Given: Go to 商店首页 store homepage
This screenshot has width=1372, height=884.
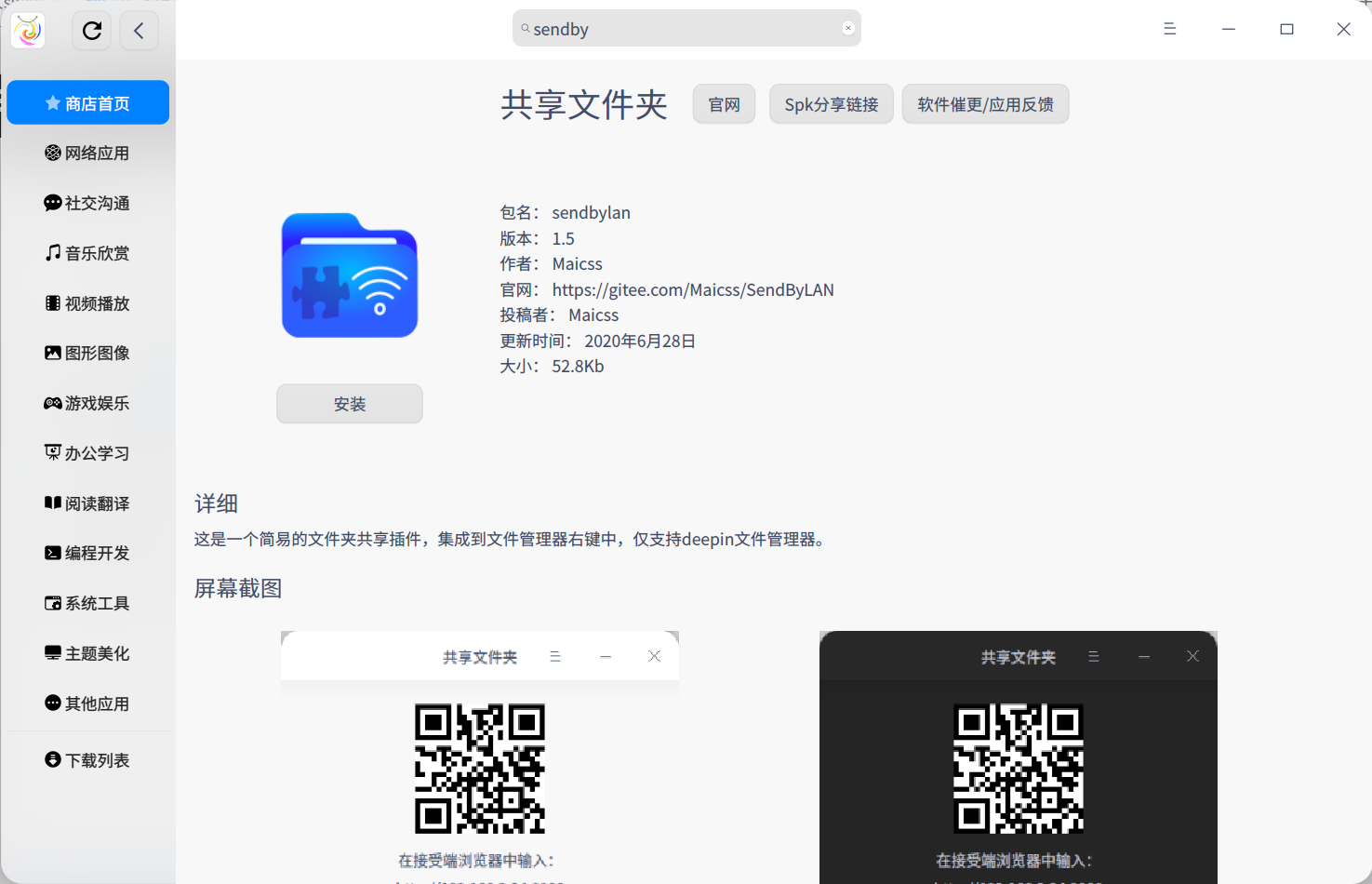Looking at the screenshot, I should tap(87, 102).
